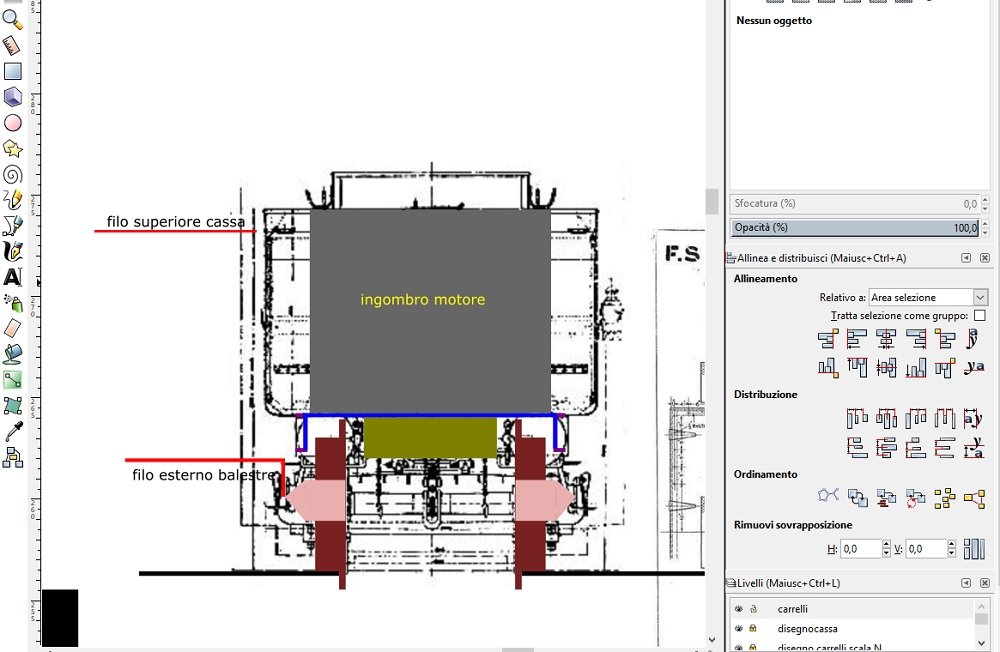Image resolution: width=1000 pixels, height=652 pixels.
Task: Enable 'Tratta selezione come gruppo' checkbox
Action: [x=979, y=316]
